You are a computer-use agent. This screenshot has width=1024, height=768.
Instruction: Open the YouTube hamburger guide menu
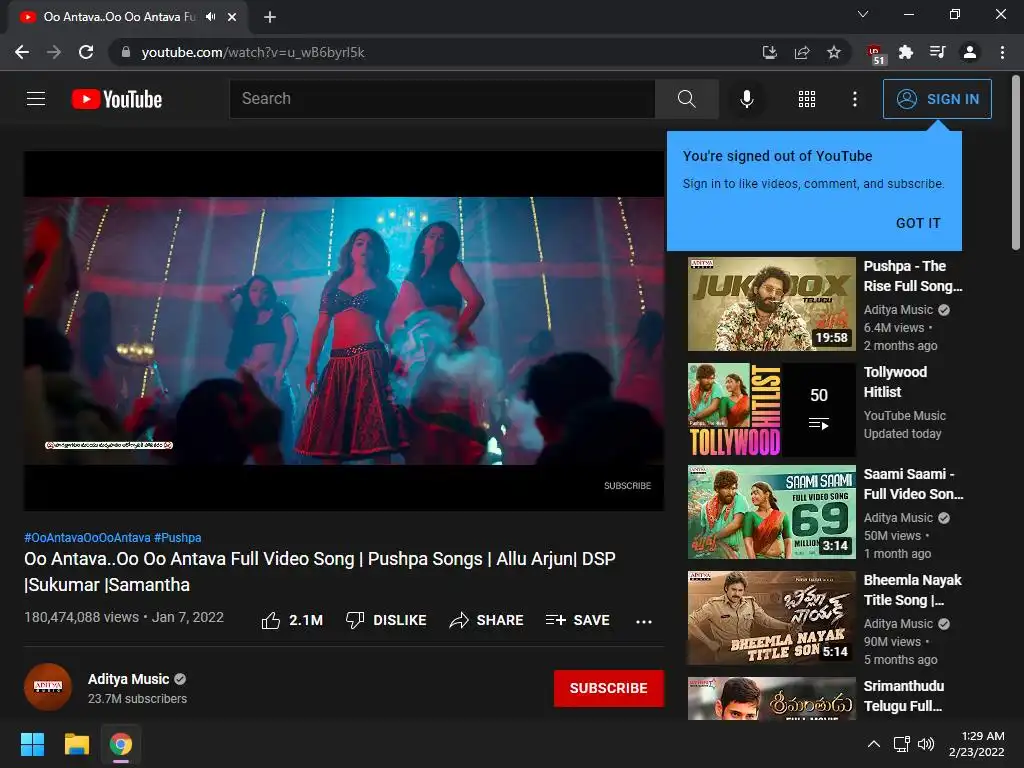36,99
